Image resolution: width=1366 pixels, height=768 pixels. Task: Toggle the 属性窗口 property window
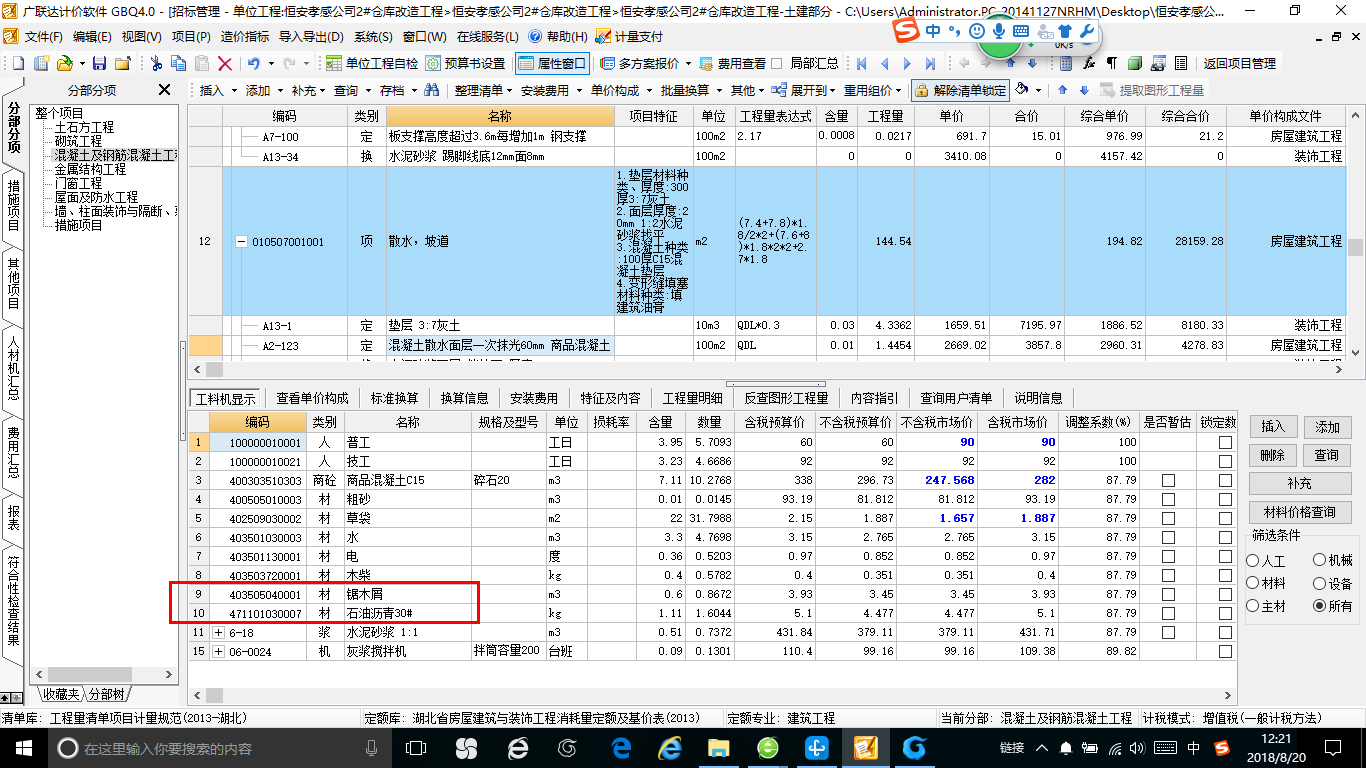[552, 63]
